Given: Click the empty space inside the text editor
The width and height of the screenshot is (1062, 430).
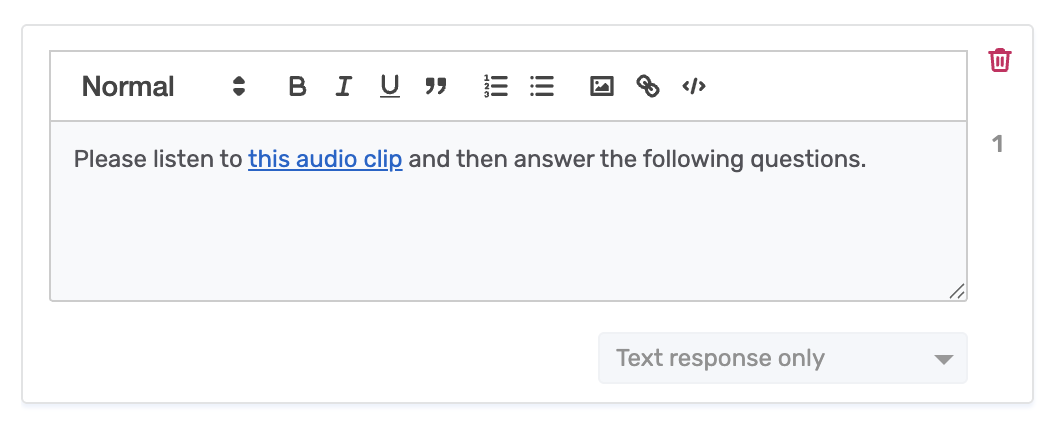Looking at the screenshot, I should click(x=500, y=240).
